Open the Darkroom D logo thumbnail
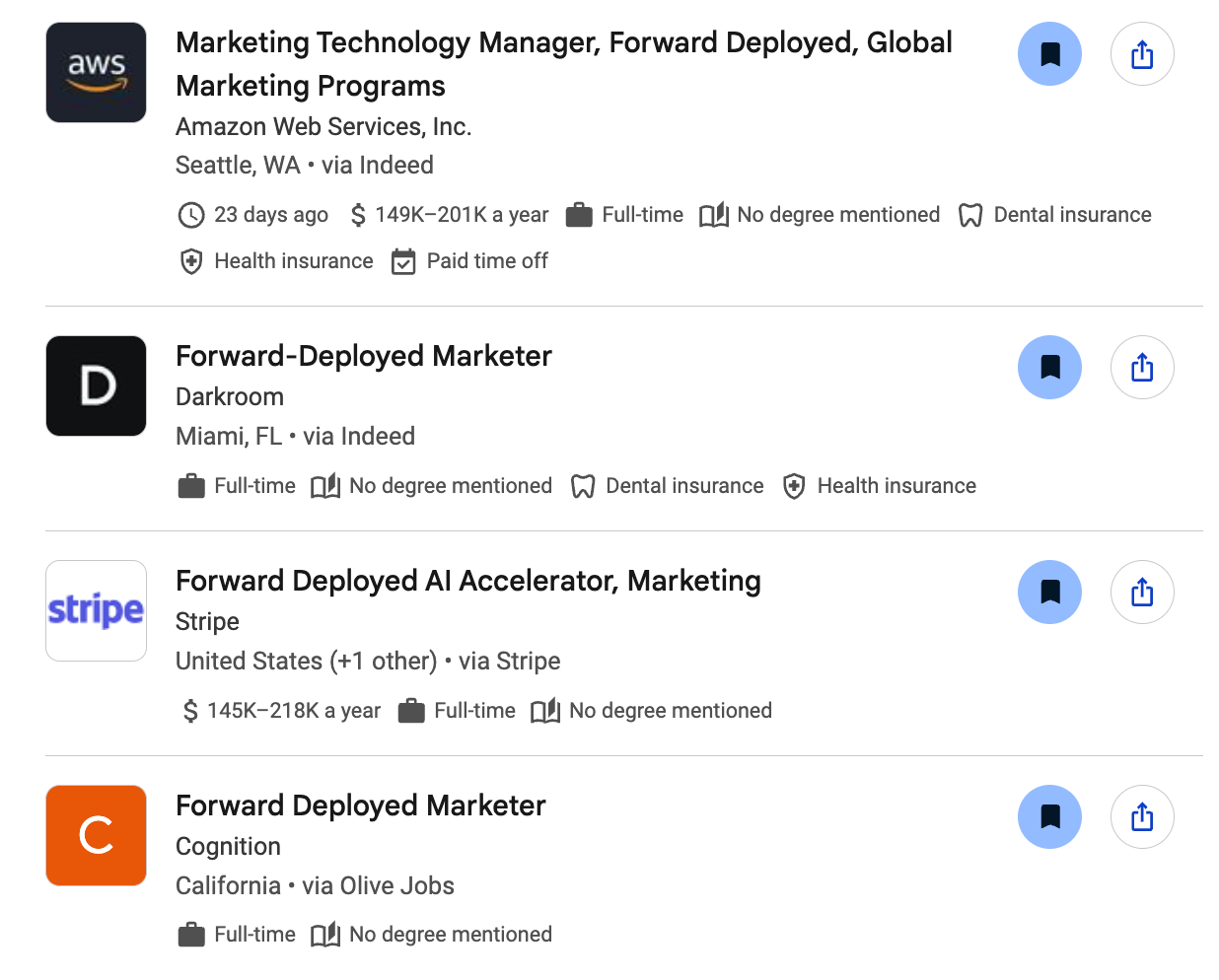1219x980 pixels. pos(97,385)
